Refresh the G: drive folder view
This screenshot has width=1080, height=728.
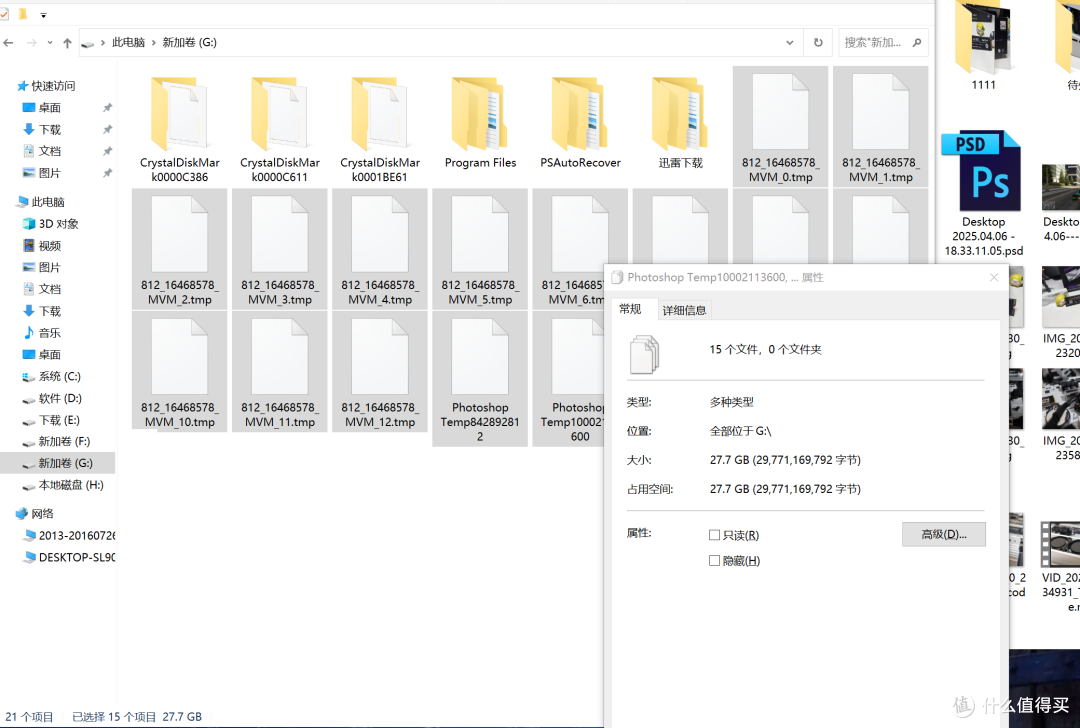click(818, 43)
